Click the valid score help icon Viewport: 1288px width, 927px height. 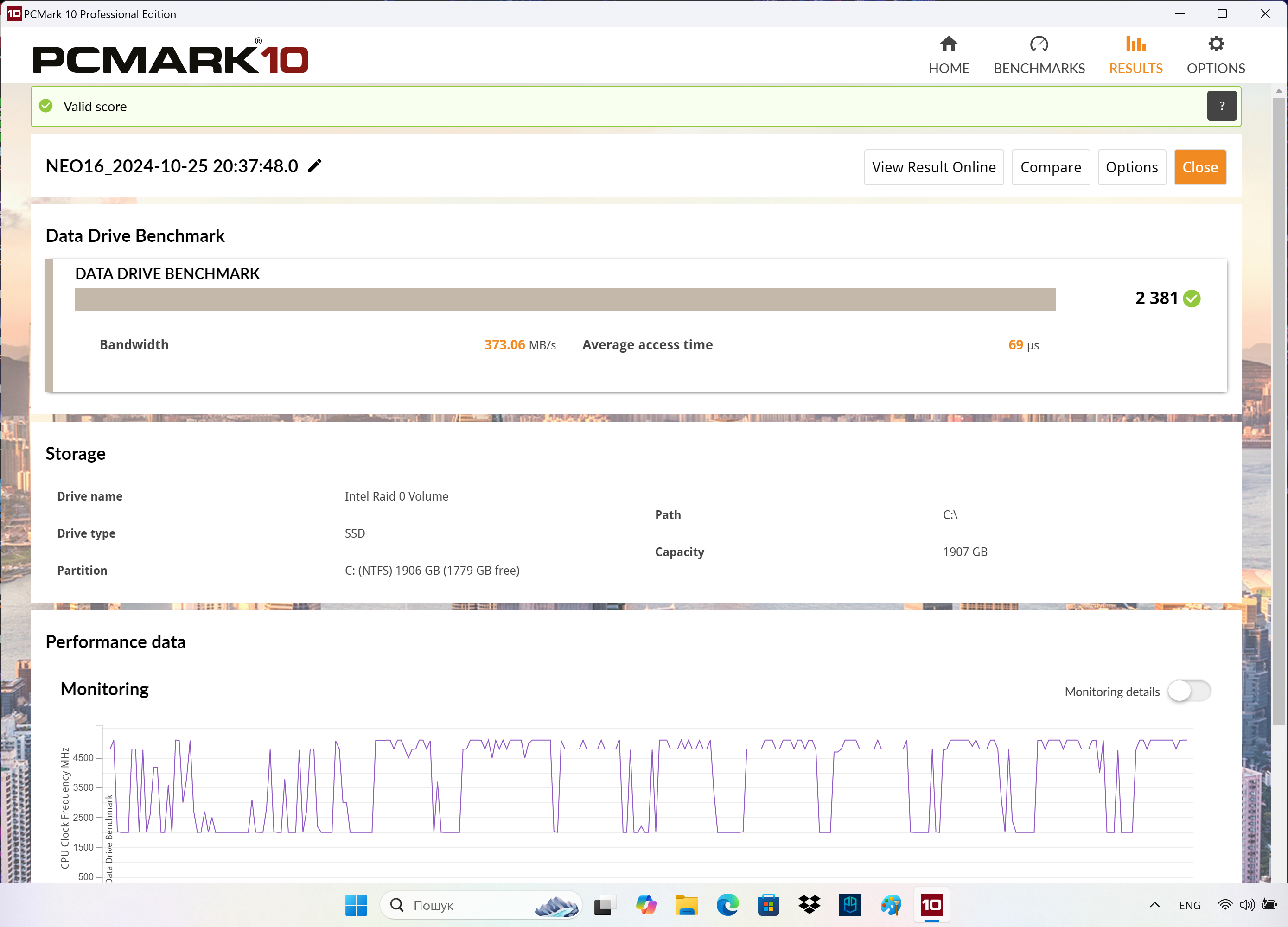click(1222, 105)
